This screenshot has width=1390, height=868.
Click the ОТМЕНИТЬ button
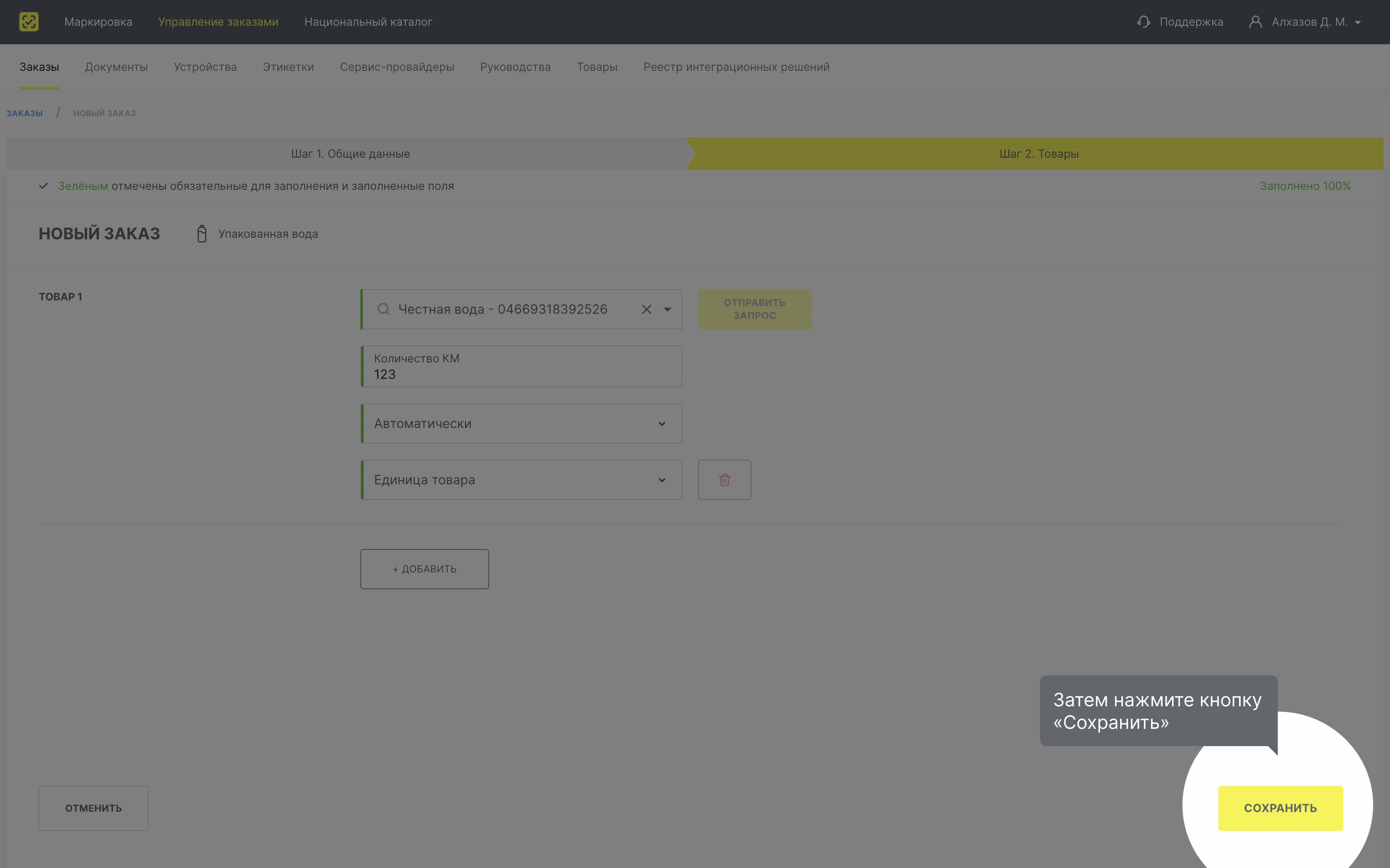coord(94,808)
